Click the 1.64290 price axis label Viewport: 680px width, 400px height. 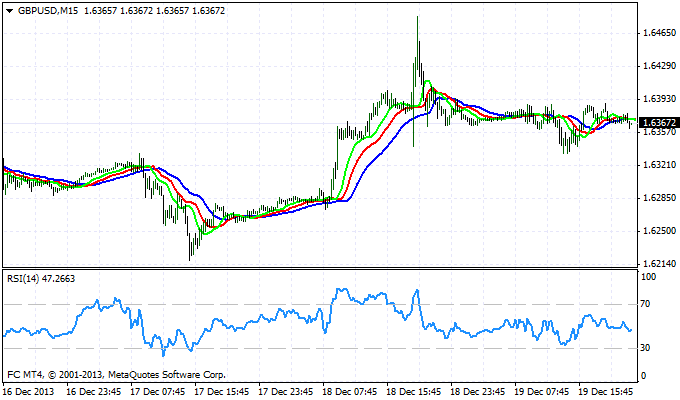[660, 66]
